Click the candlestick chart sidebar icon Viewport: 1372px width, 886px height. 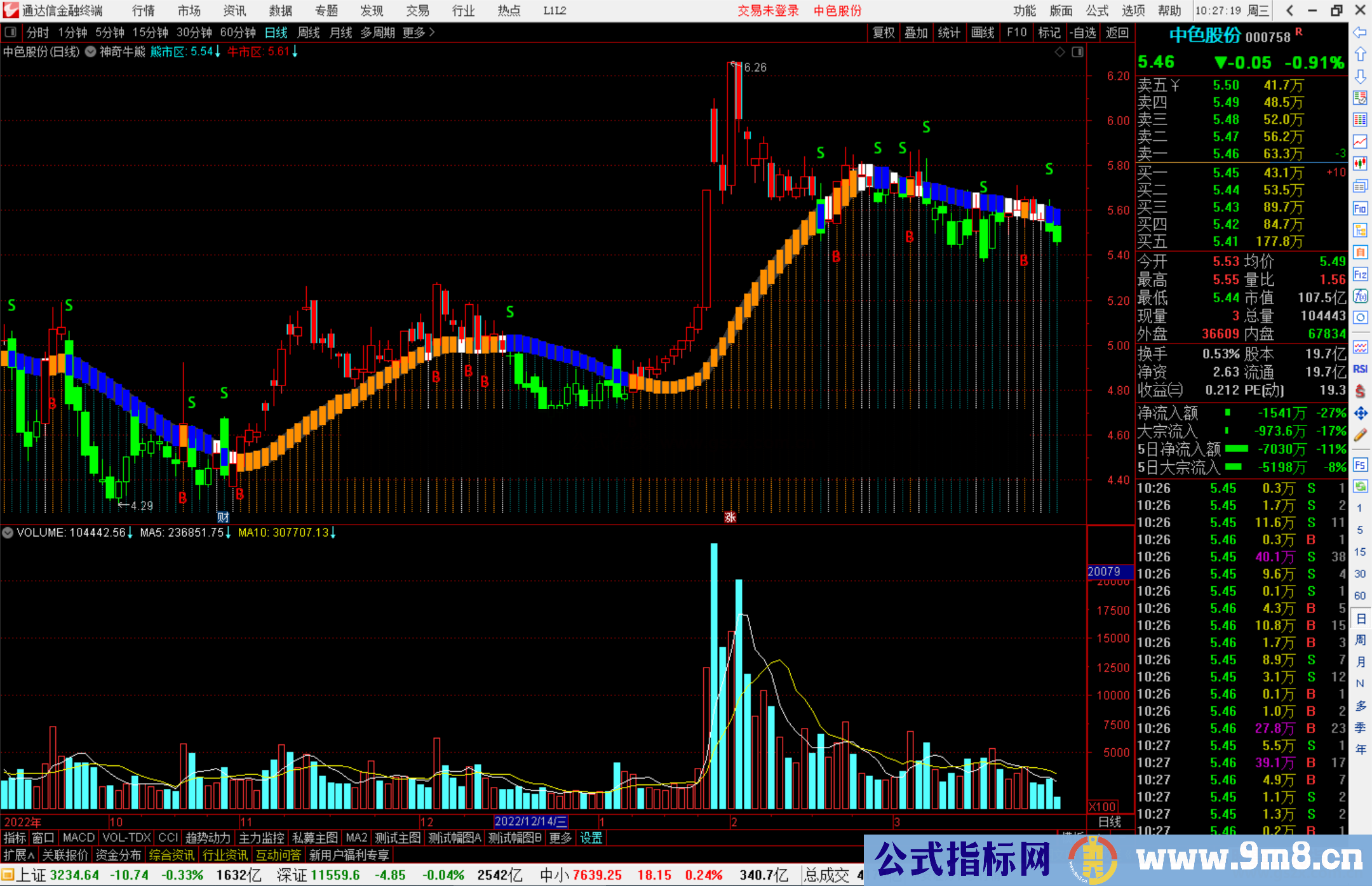click(x=1360, y=164)
